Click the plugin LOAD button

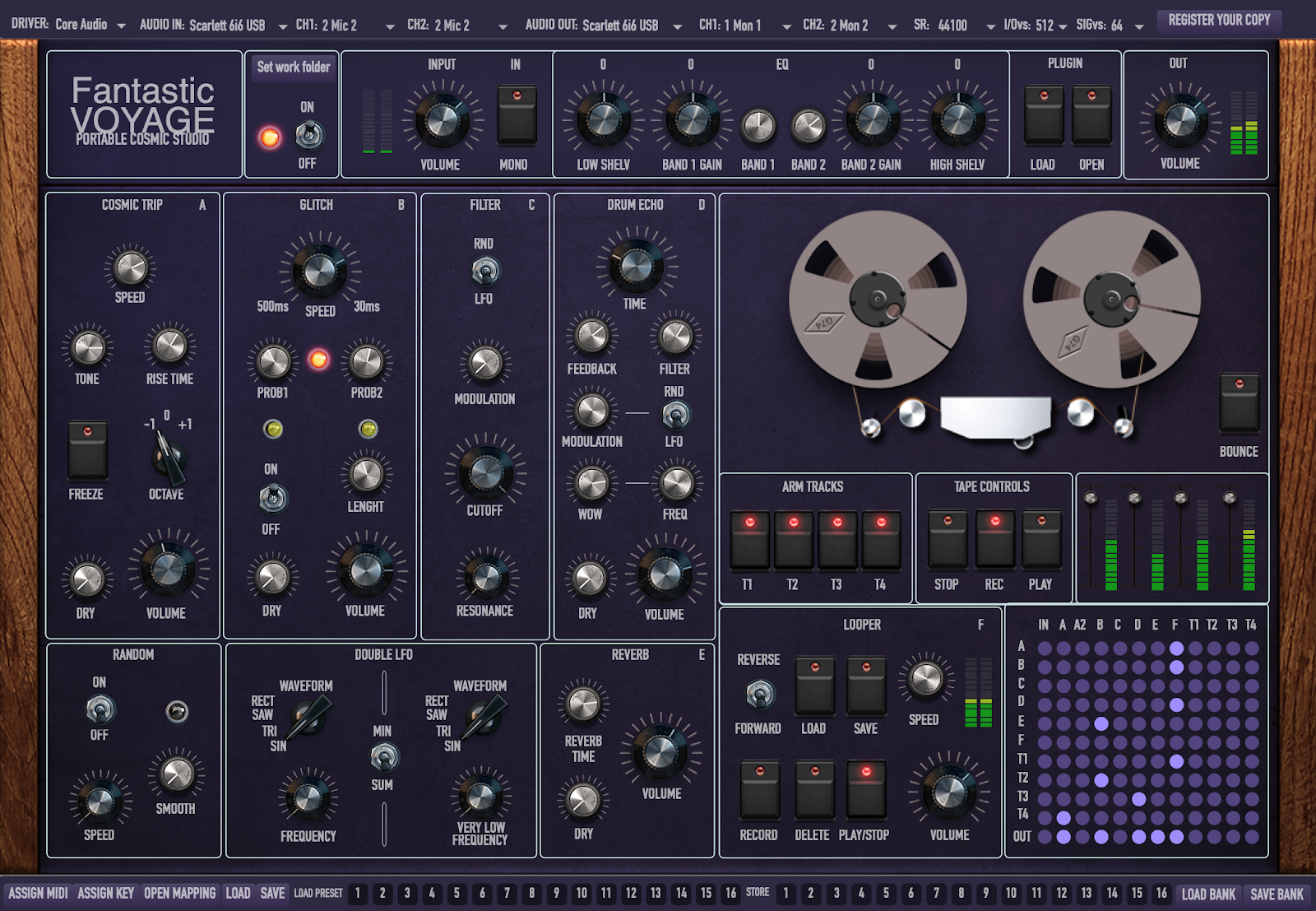(x=1043, y=114)
